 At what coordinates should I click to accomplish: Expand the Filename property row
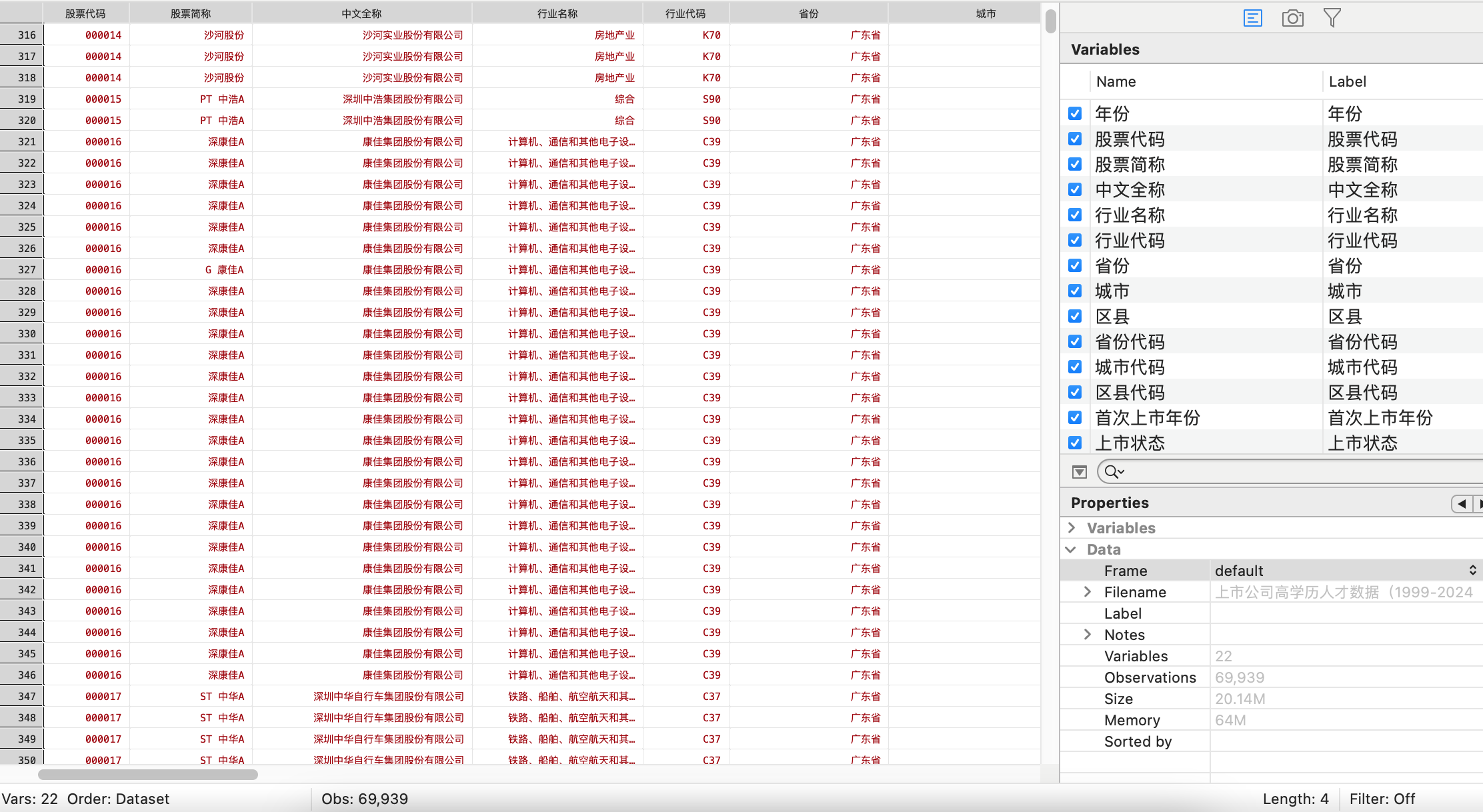(x=1088, y=592)
